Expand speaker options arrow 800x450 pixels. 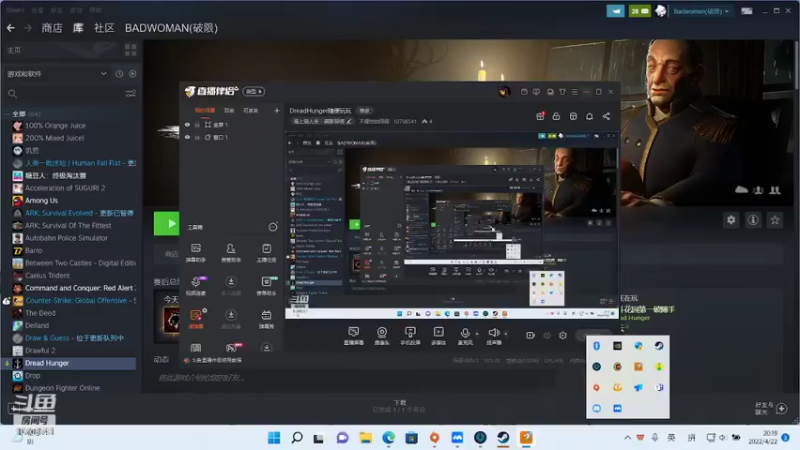tap(506, 334)
